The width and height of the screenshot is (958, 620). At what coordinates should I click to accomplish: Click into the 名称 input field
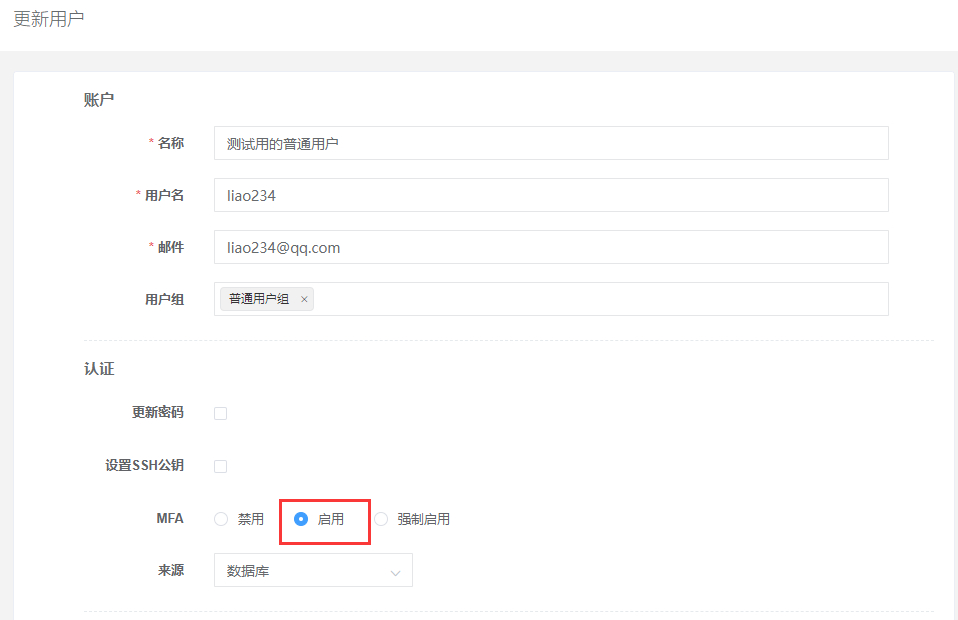tap(550, 143)
